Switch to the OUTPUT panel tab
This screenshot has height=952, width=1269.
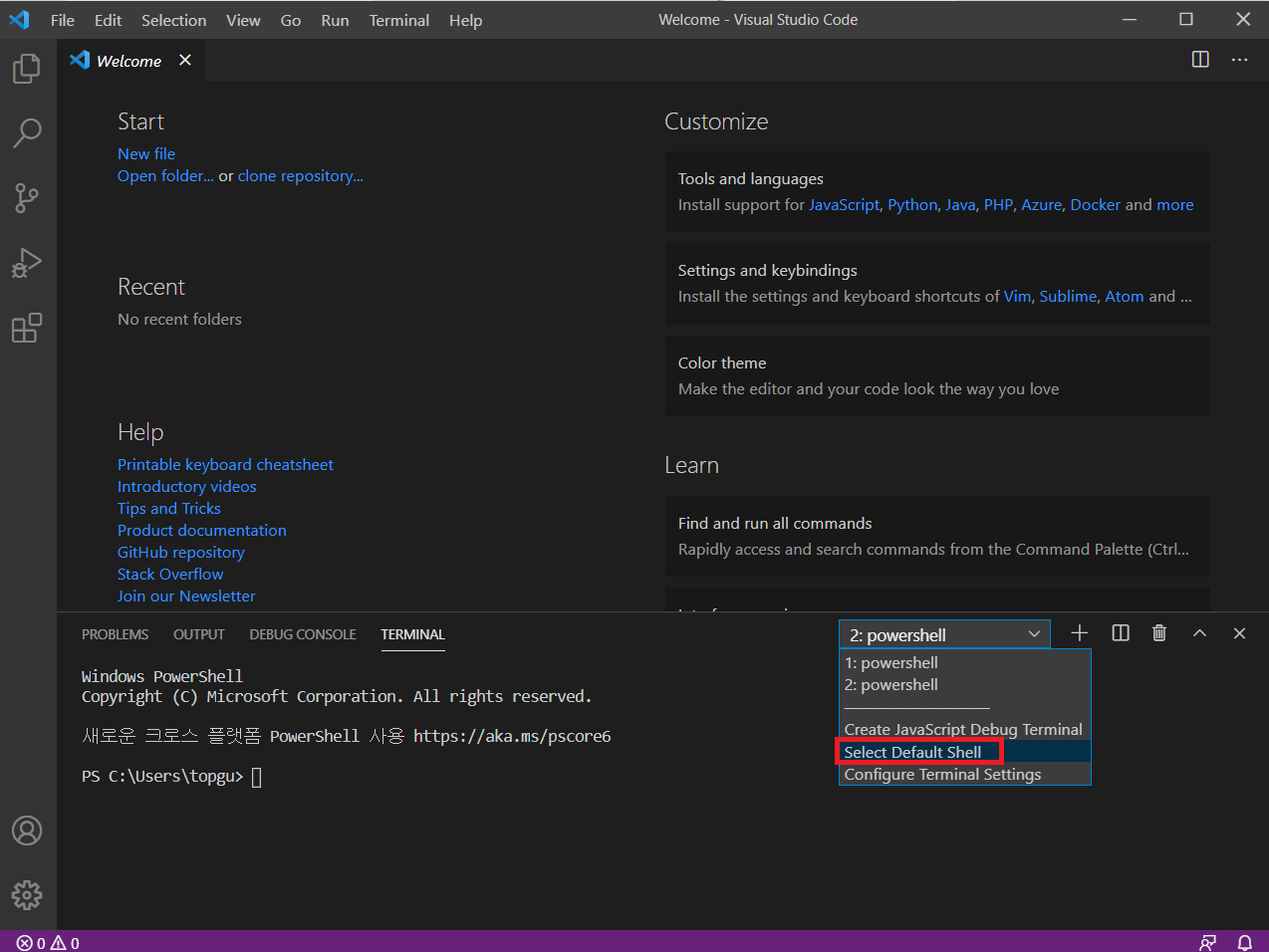pos(199,634)
